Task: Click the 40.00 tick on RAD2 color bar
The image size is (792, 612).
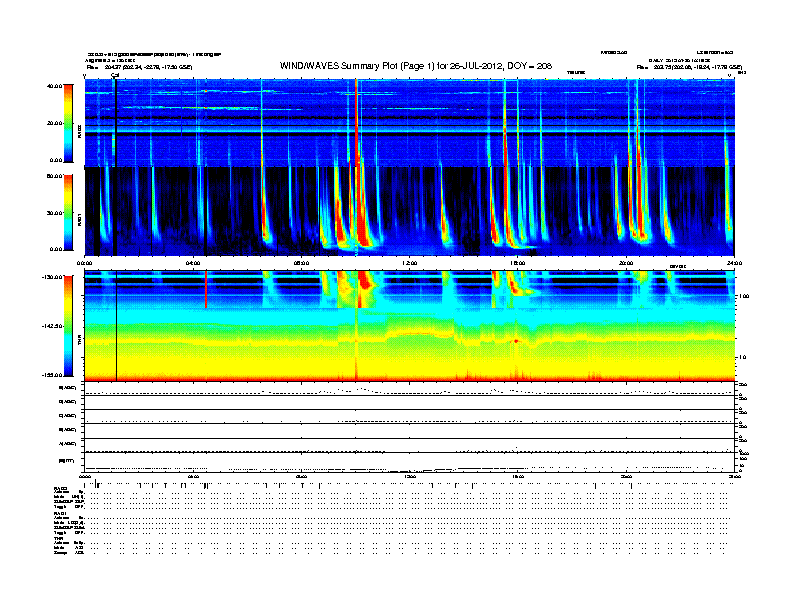Action: point(55,86)
